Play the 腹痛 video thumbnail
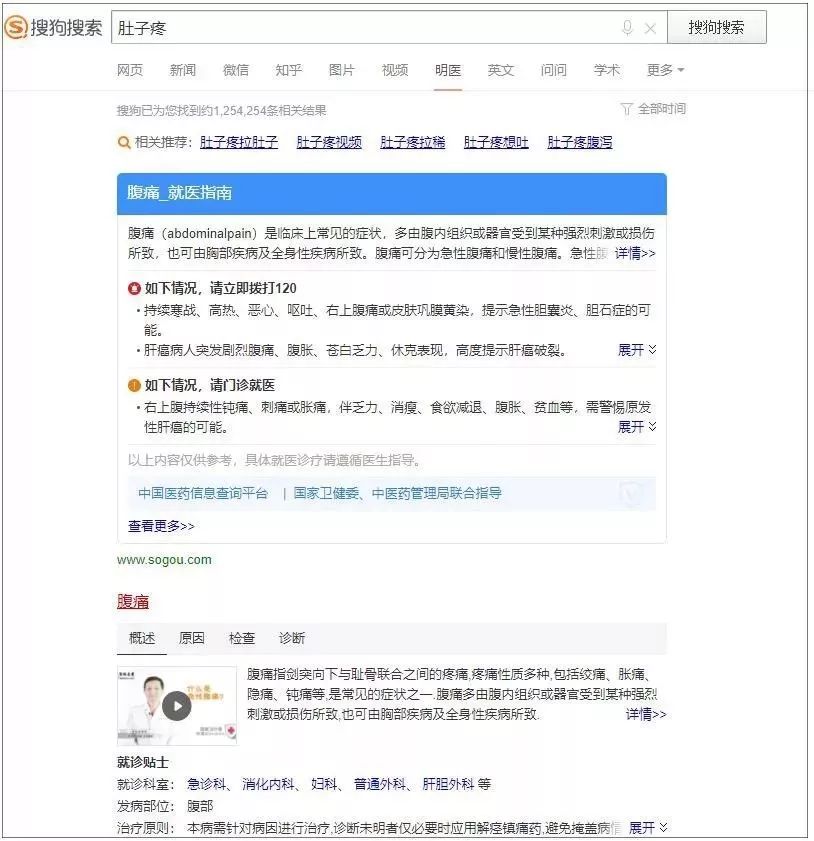The height and width of the screenshot is (841, 814). [177, 706]
